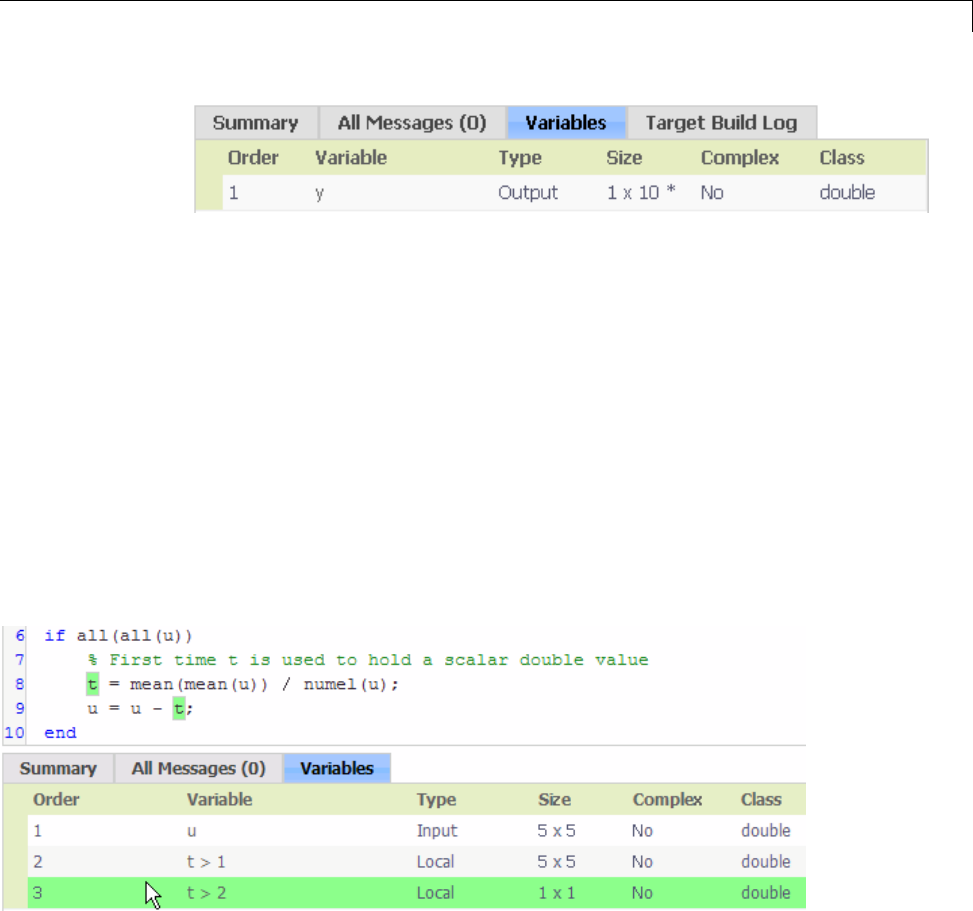Click the 'if all(all(u))' code line
Screen dimensions: 973x911
coord(119,635)
